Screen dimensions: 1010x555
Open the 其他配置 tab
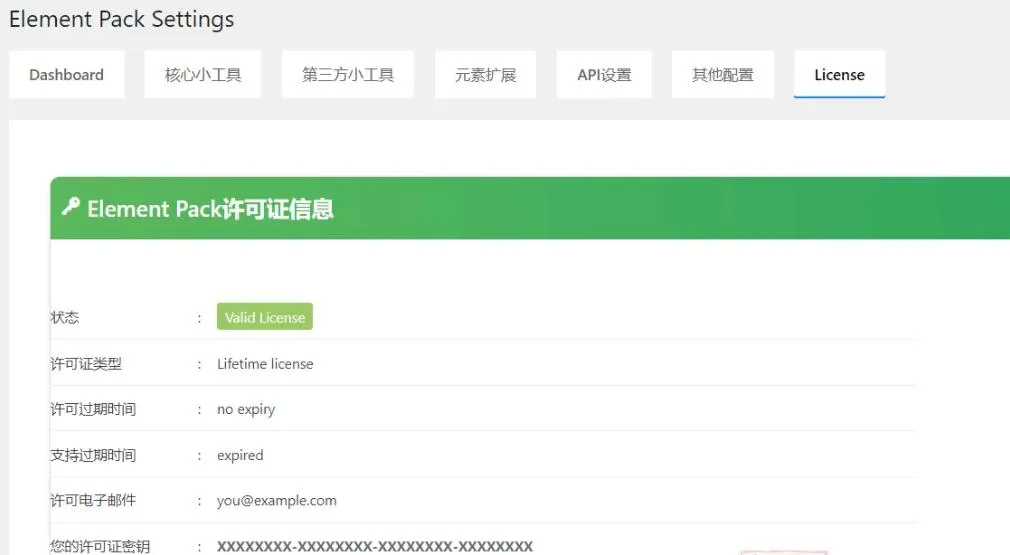pos(723,75)
